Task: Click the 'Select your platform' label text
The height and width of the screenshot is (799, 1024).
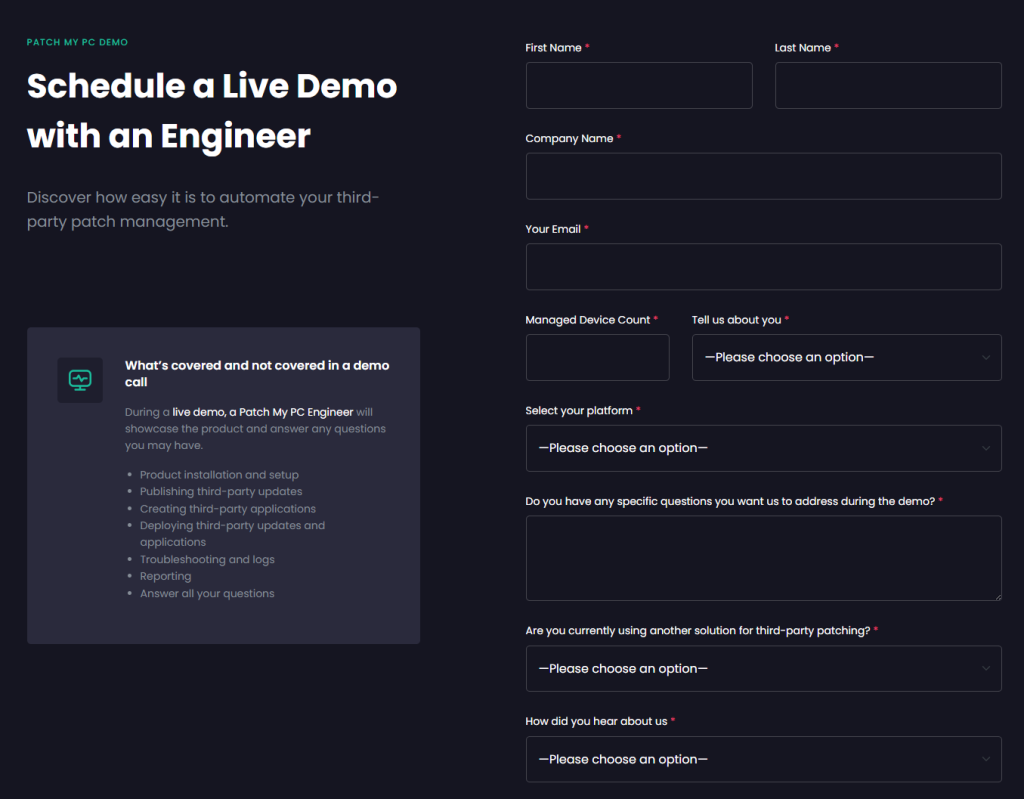Action: [579, 411]
